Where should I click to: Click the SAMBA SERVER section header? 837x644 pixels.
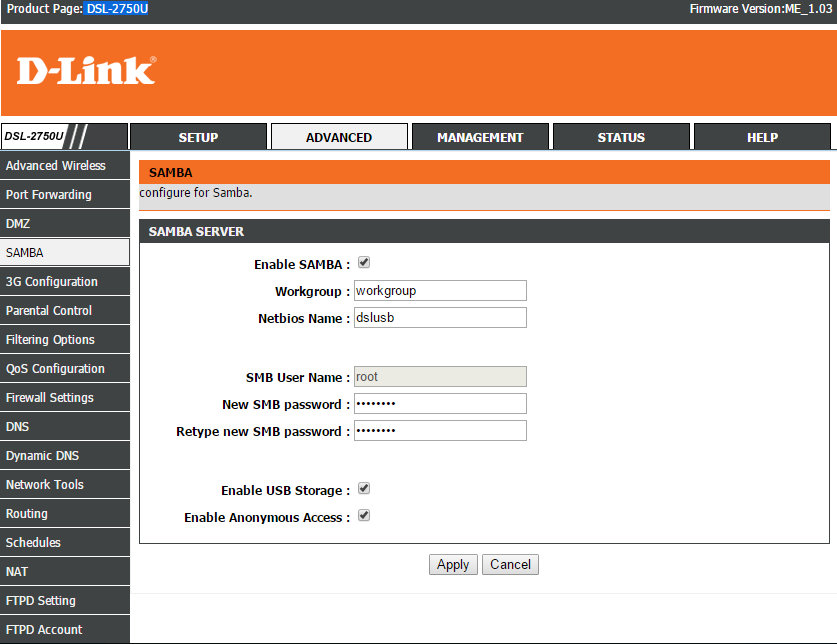[x=484, y=231]
